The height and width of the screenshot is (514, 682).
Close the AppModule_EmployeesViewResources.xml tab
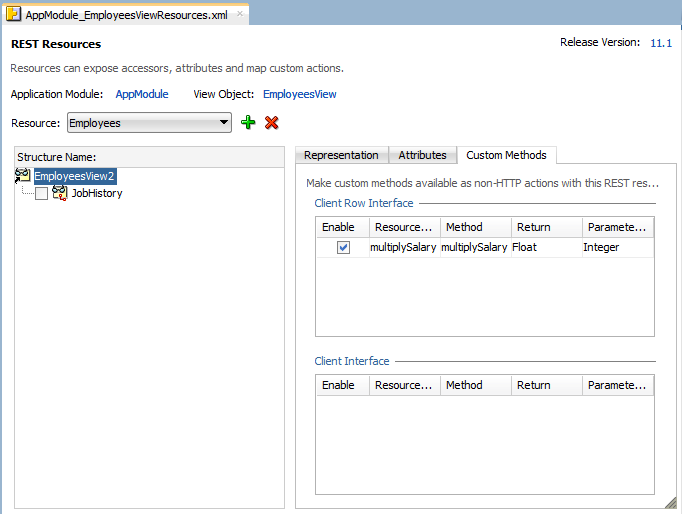[240, 14]
